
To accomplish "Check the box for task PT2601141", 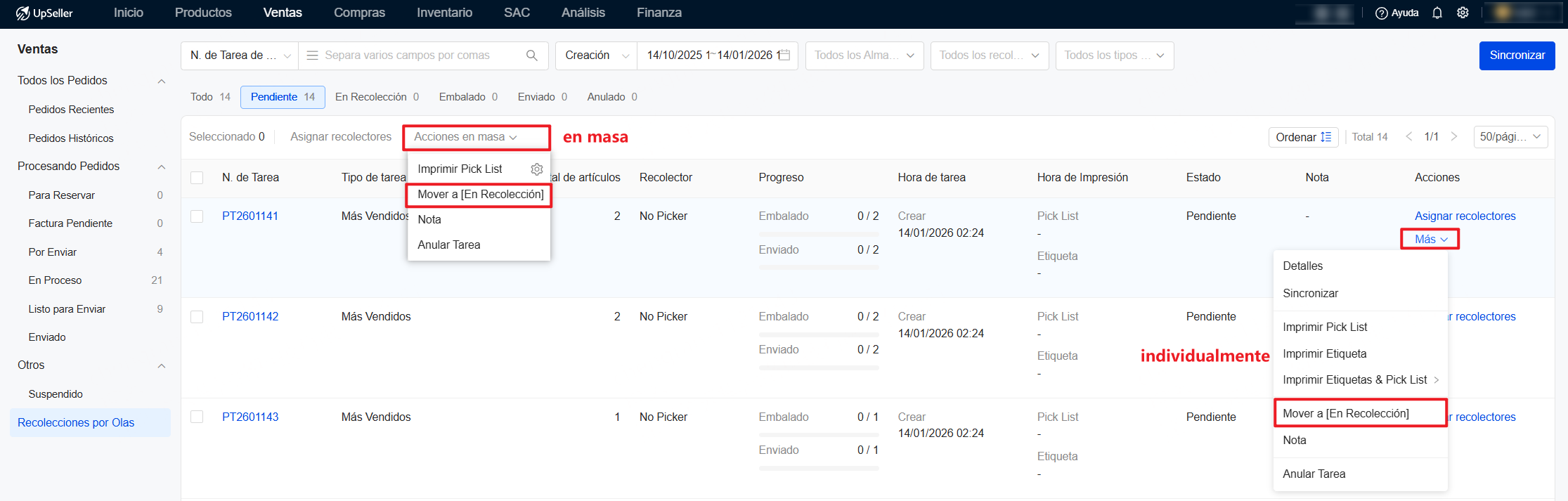I will coord(197,216).
